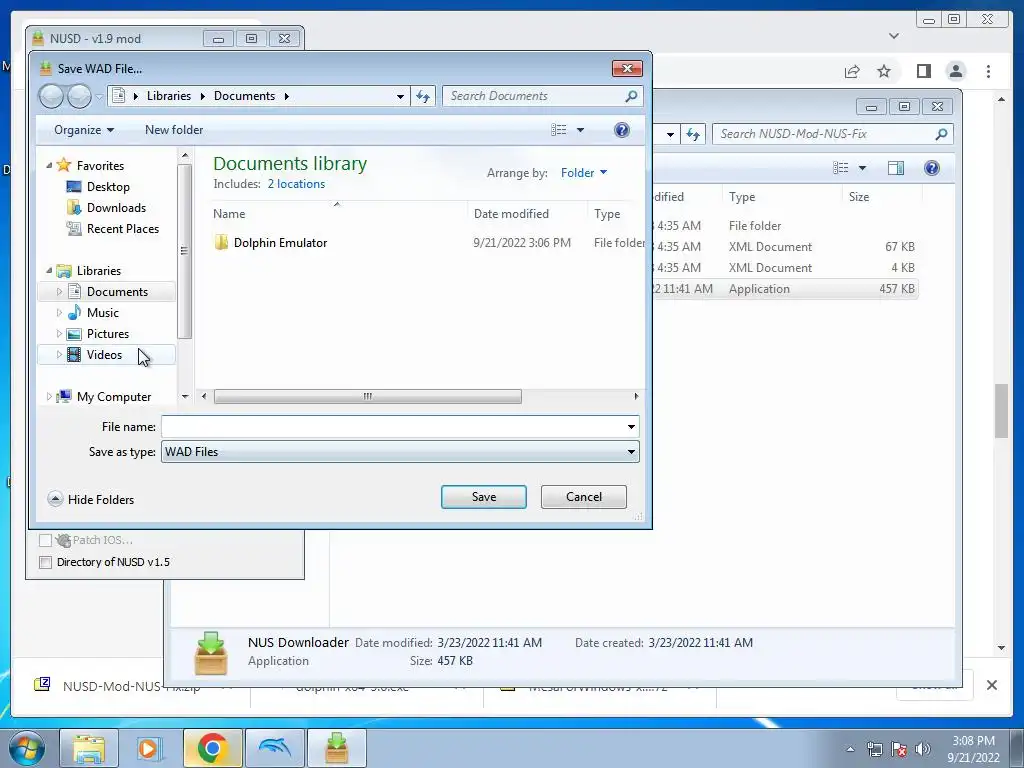The image size is (1024, 768).
Task: Click the navigation pane vertical scrollbar
Action: click(185, 251)
